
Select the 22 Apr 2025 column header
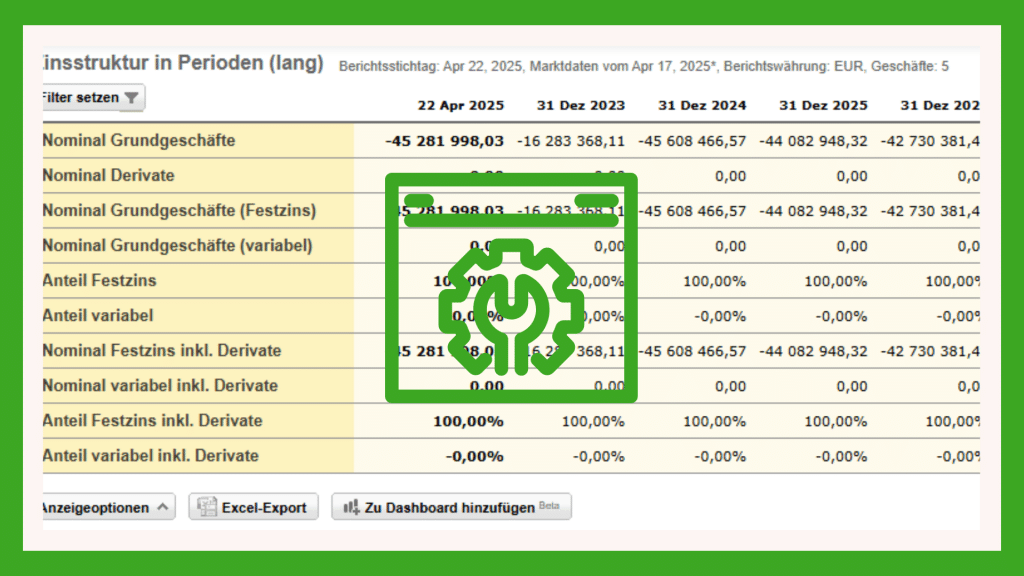click(x=461, y=105)
